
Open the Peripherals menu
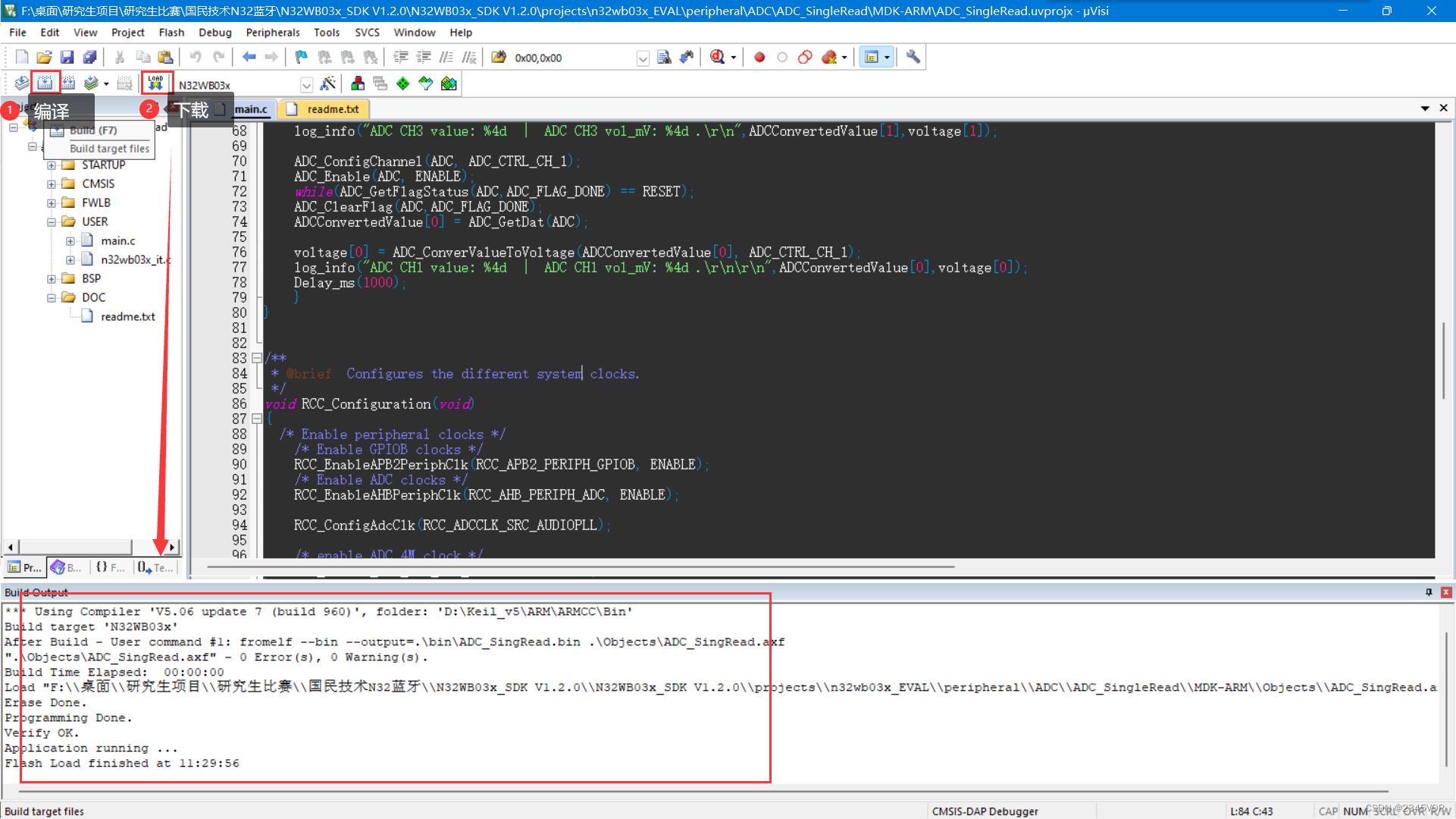click(273, 32)
